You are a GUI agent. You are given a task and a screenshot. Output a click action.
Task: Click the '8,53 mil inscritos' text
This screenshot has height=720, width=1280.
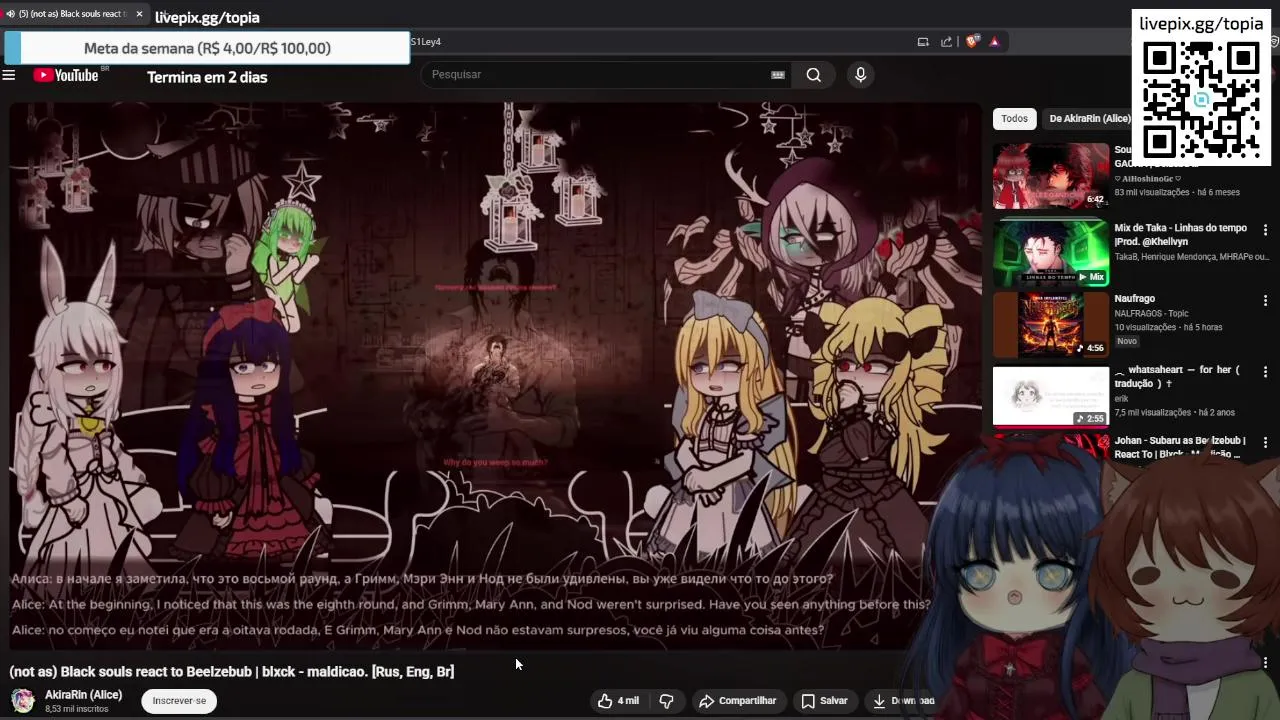point(76,709)
